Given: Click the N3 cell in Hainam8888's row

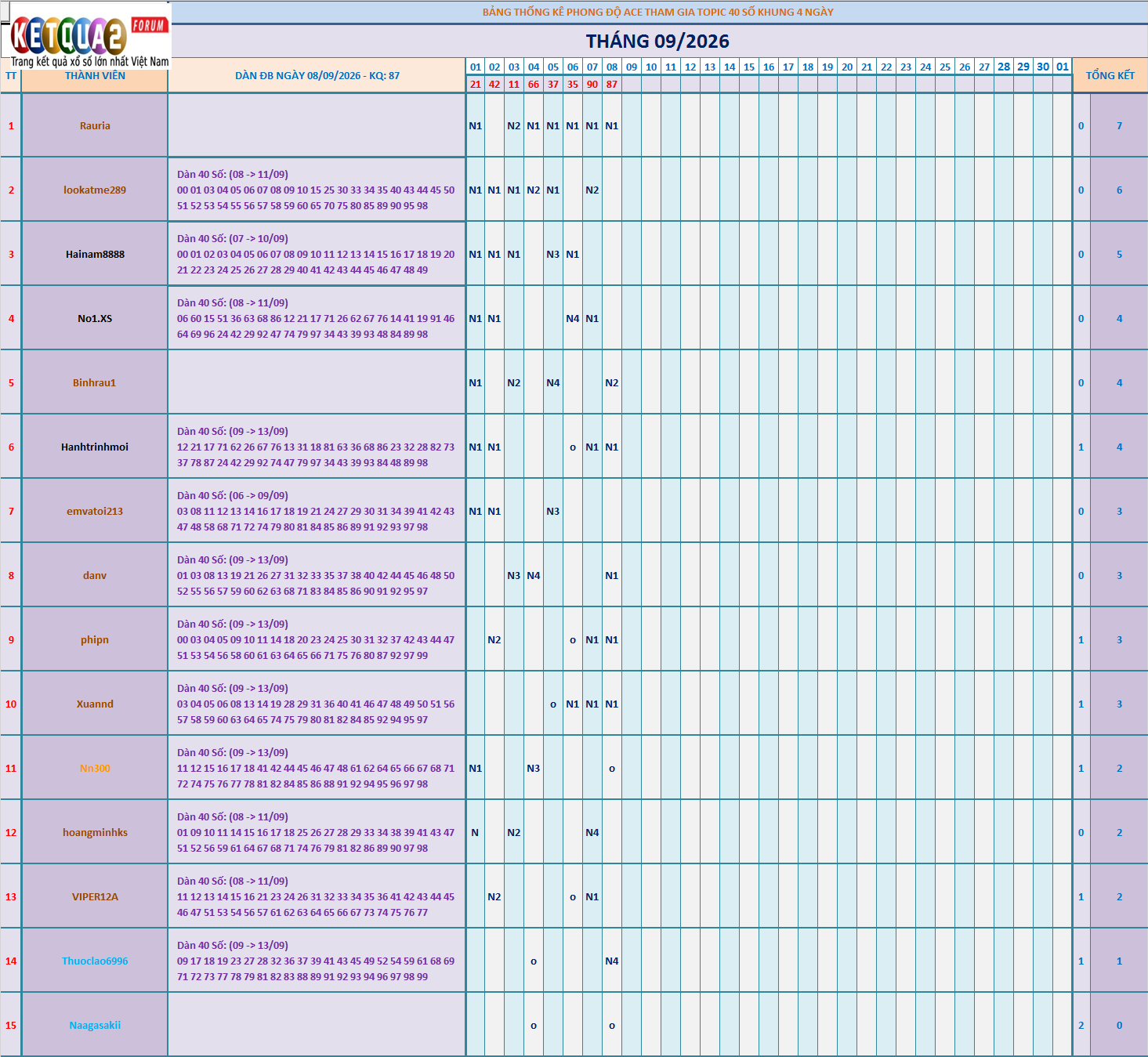Looking at the screenshot, I should [553, 254].
